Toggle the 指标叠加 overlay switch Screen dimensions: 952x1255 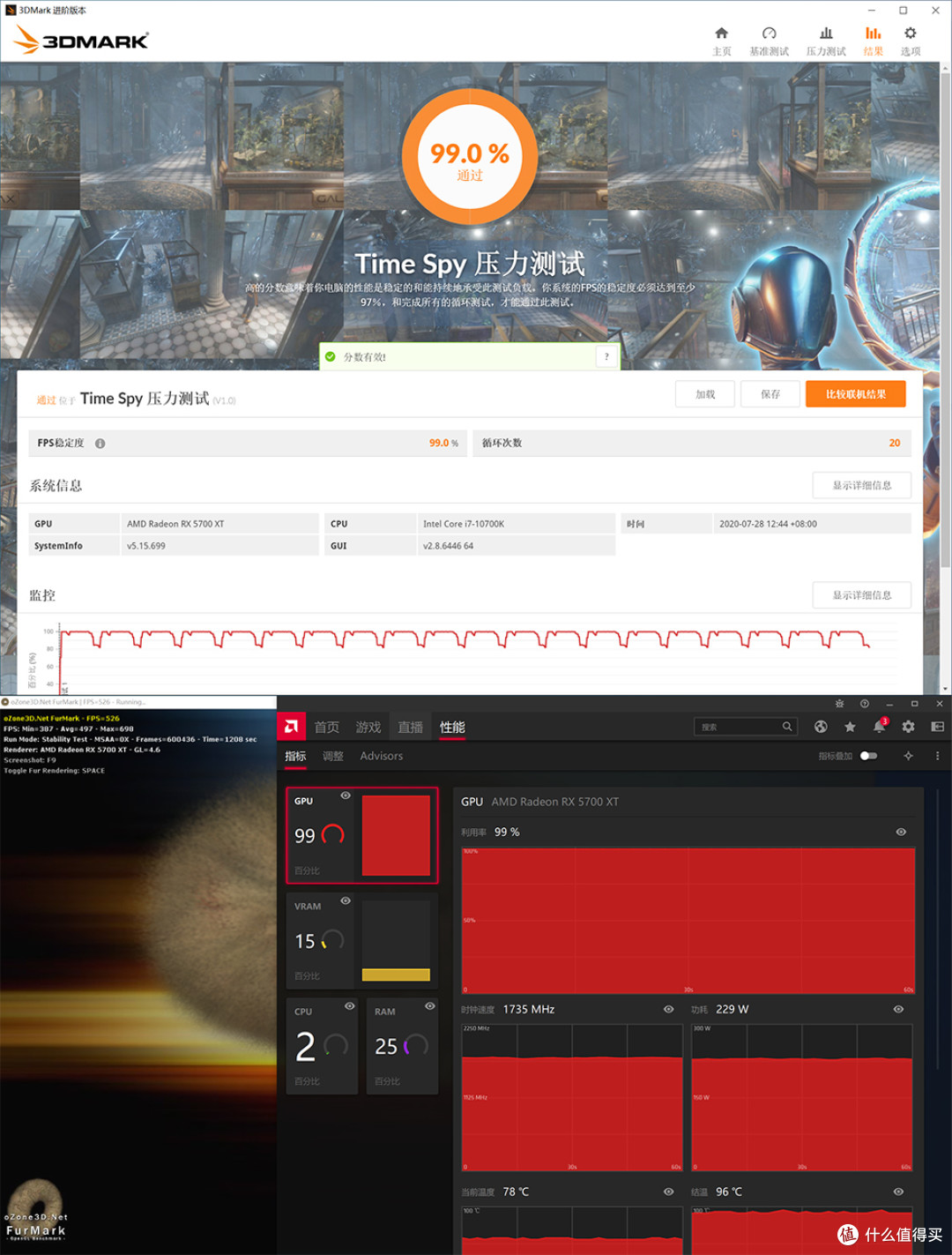point(868,756)
